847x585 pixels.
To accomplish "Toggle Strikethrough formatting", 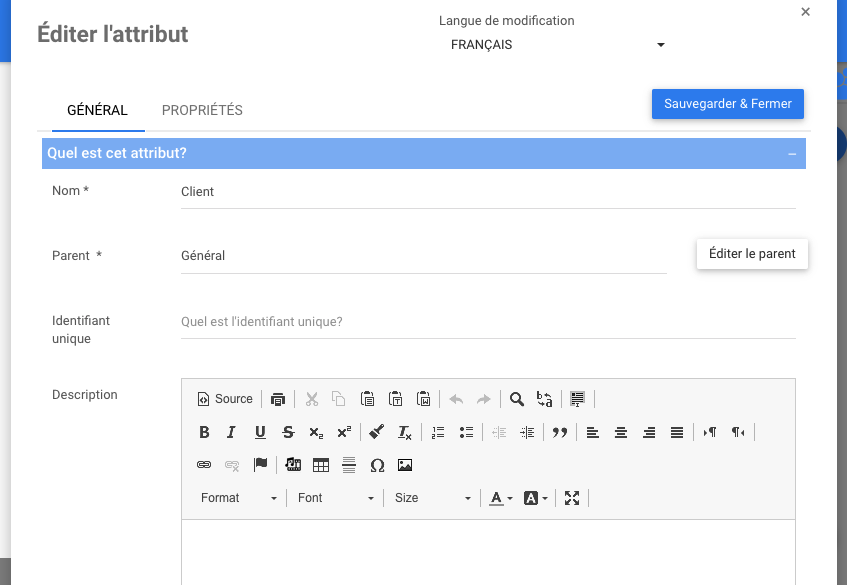I will click(288, 432).
